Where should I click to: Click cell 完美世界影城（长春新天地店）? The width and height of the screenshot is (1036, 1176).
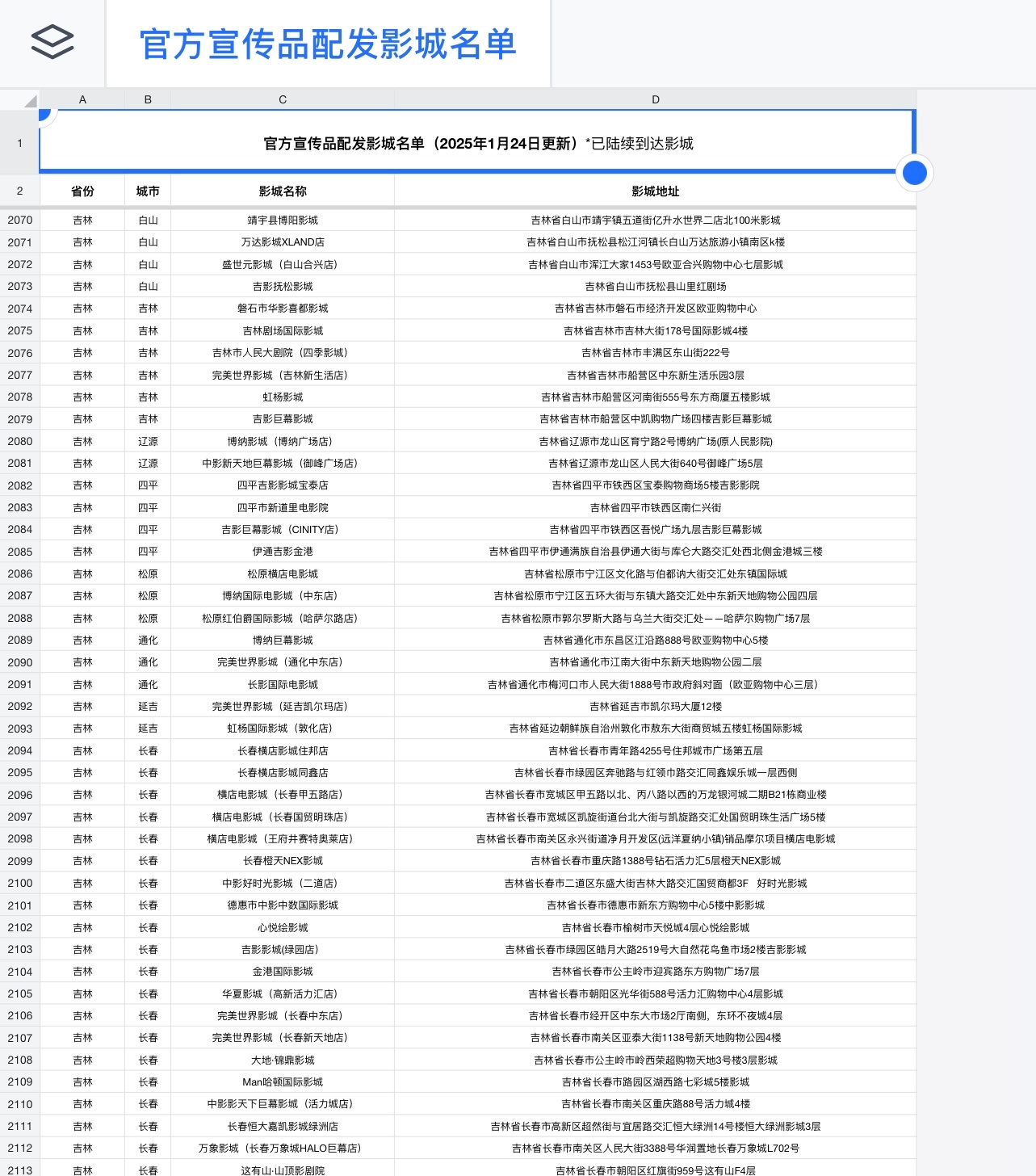pyautogui.click(x=283, y=1037)
